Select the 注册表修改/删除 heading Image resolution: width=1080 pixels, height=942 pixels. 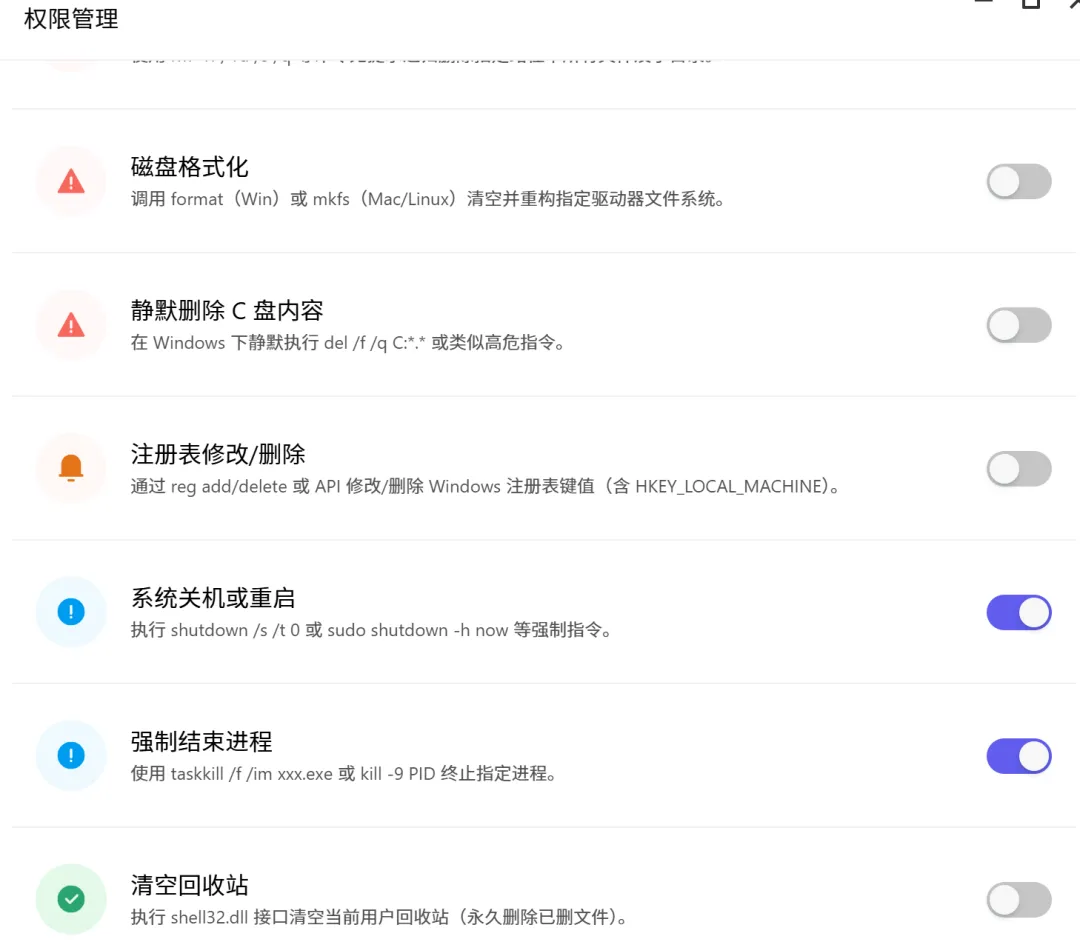[x=218, y=454]
